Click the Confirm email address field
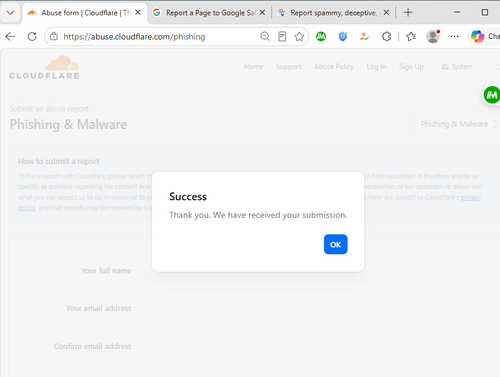 point(318,346)
